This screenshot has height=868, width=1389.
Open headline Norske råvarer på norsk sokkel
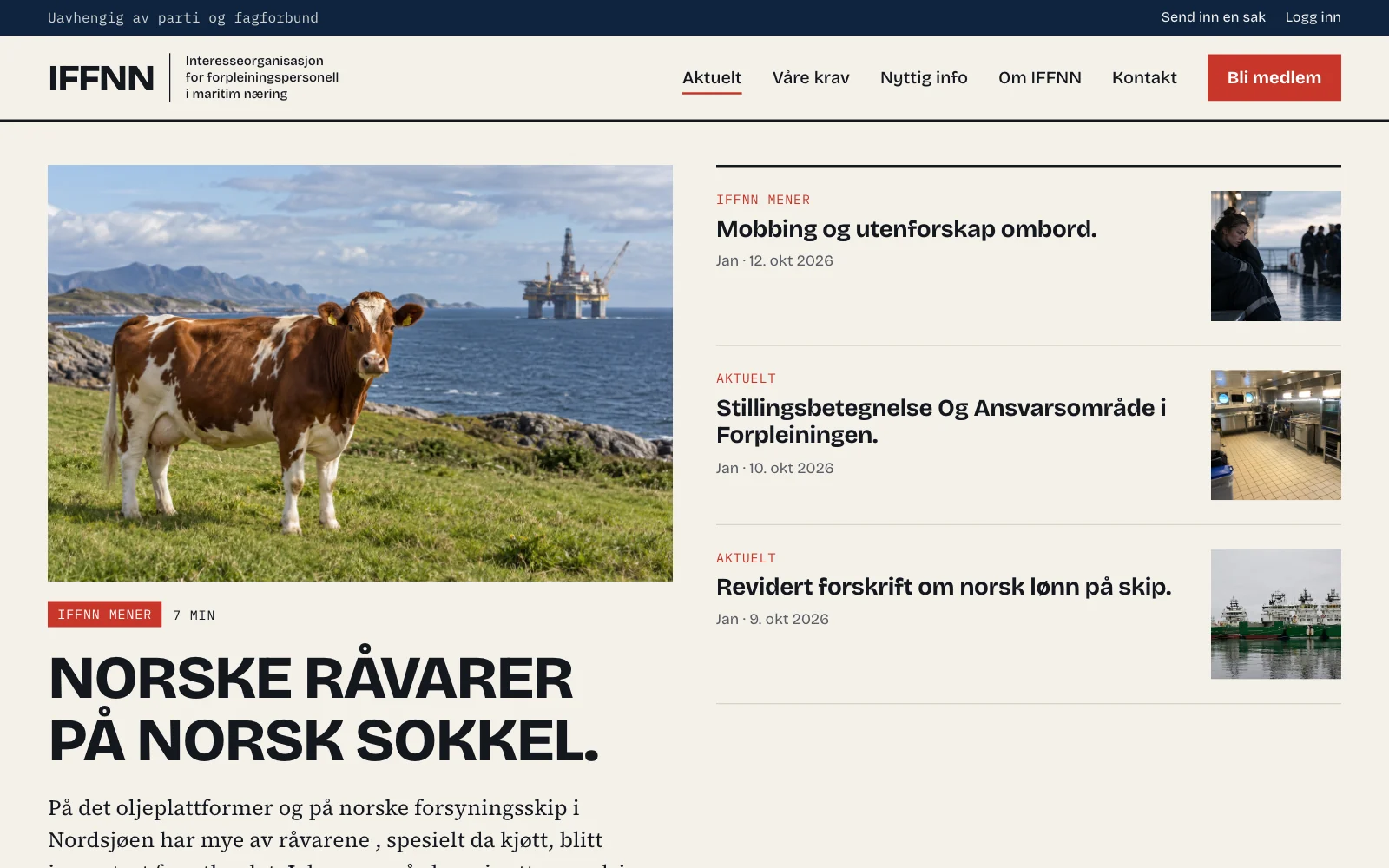tap(324, 709)
